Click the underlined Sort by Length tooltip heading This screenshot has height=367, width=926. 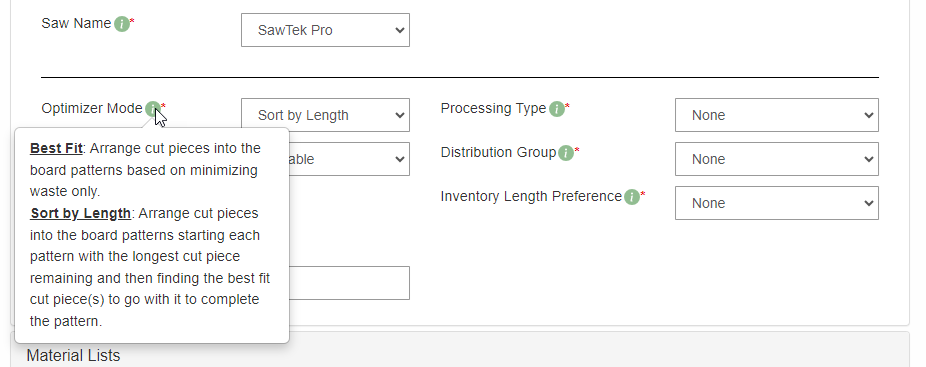[80, 213]
